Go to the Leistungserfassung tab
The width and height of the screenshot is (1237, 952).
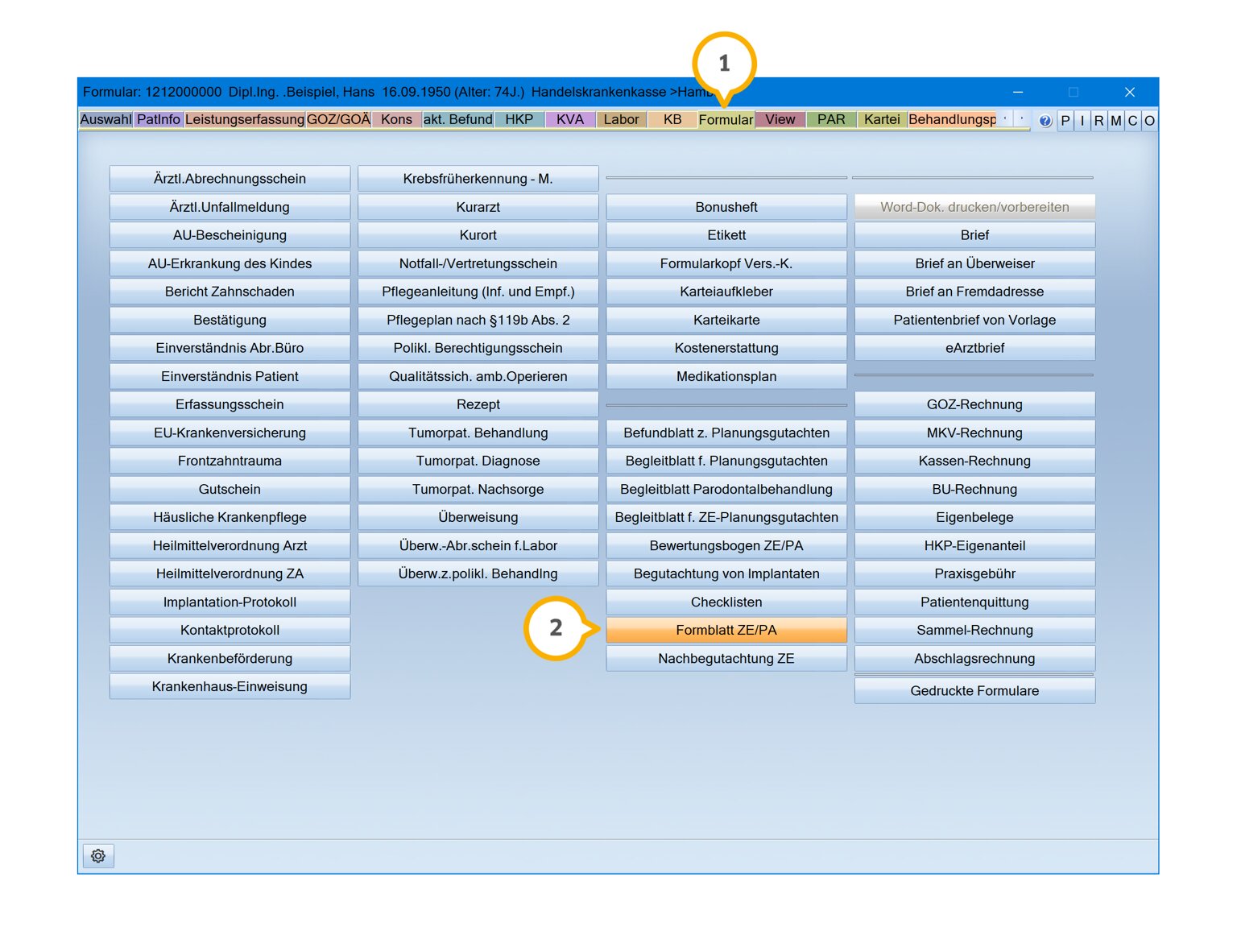pyautogui.click(x=245, y=119)
